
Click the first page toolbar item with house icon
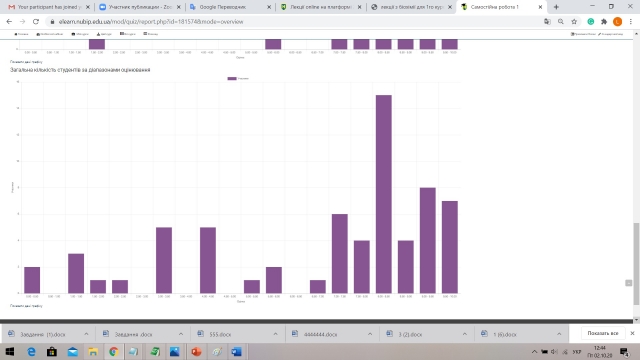[21, 34]
